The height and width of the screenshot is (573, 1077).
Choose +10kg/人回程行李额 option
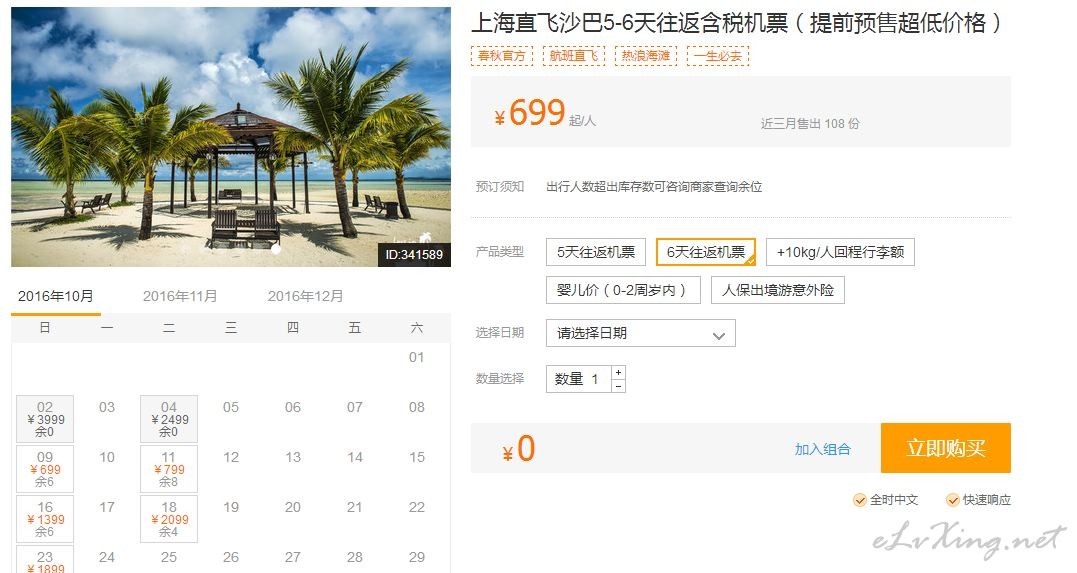click(840, 252)
